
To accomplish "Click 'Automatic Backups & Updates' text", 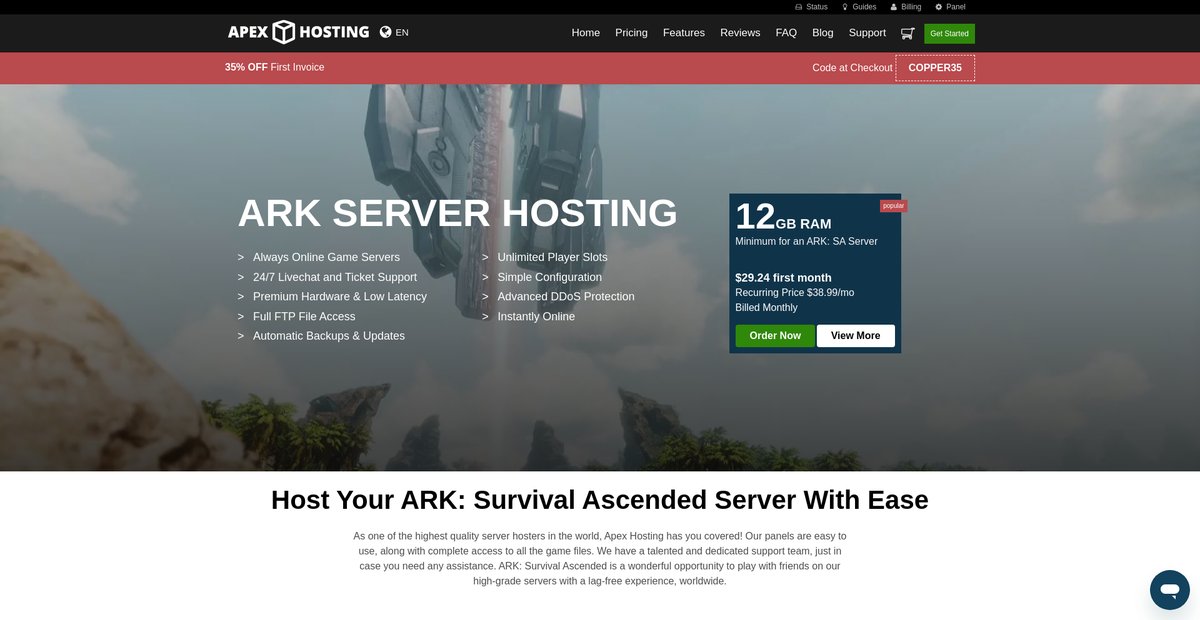I will tap(329, 336).
